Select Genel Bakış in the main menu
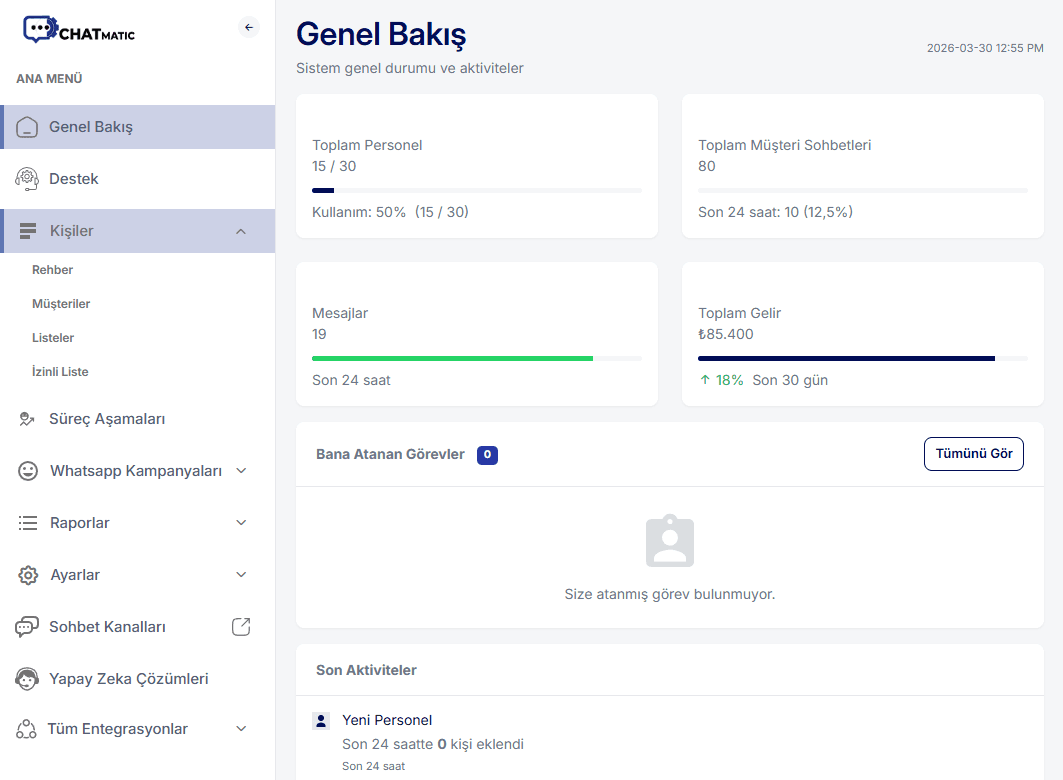The image size is (1063, 780). tap(91, 127)
